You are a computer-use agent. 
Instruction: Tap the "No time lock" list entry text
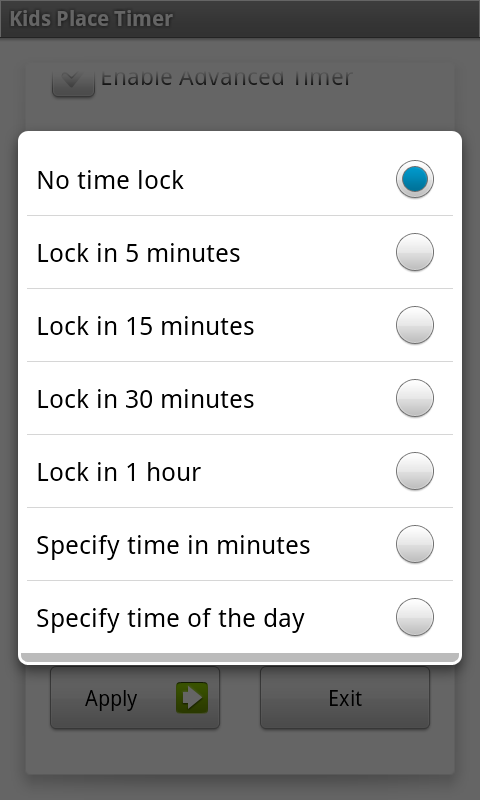(110, 180)
